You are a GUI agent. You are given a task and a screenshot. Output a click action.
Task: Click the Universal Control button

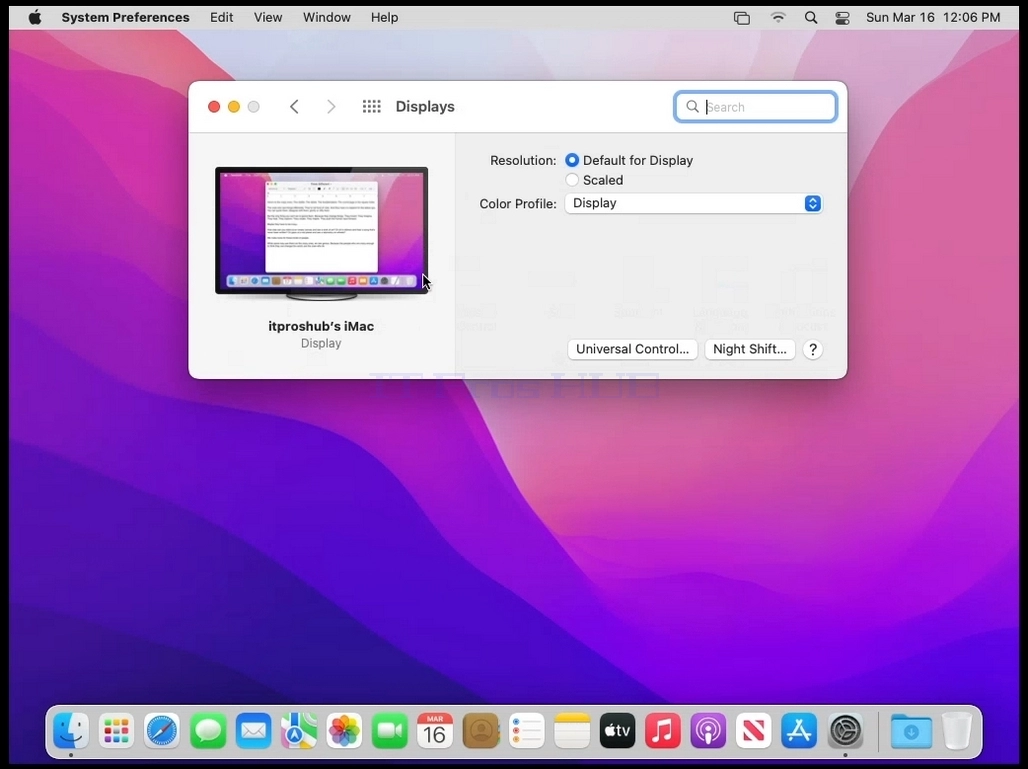click(x=633, y=349)
